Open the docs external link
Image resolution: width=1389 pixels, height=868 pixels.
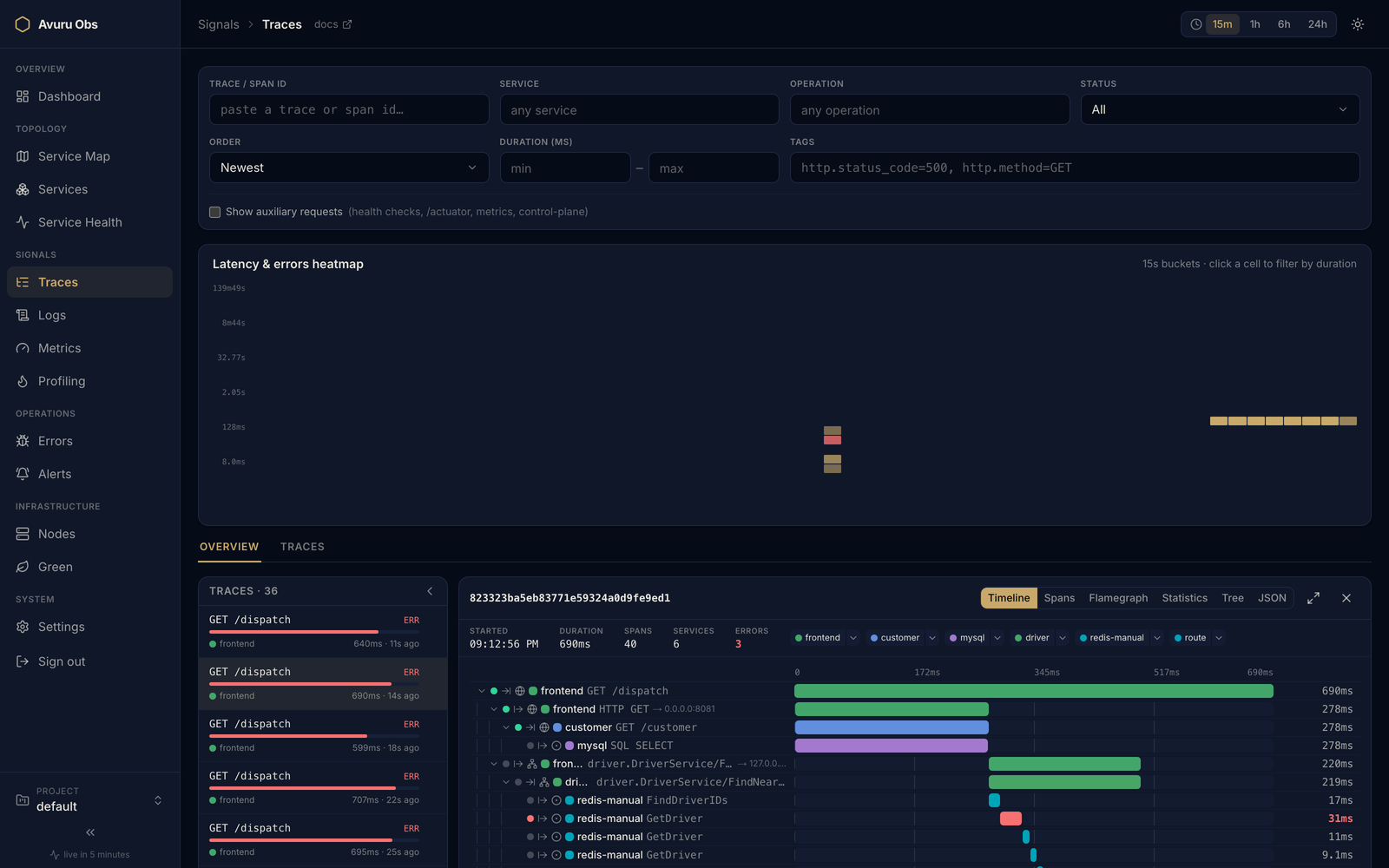pos(332,24)
